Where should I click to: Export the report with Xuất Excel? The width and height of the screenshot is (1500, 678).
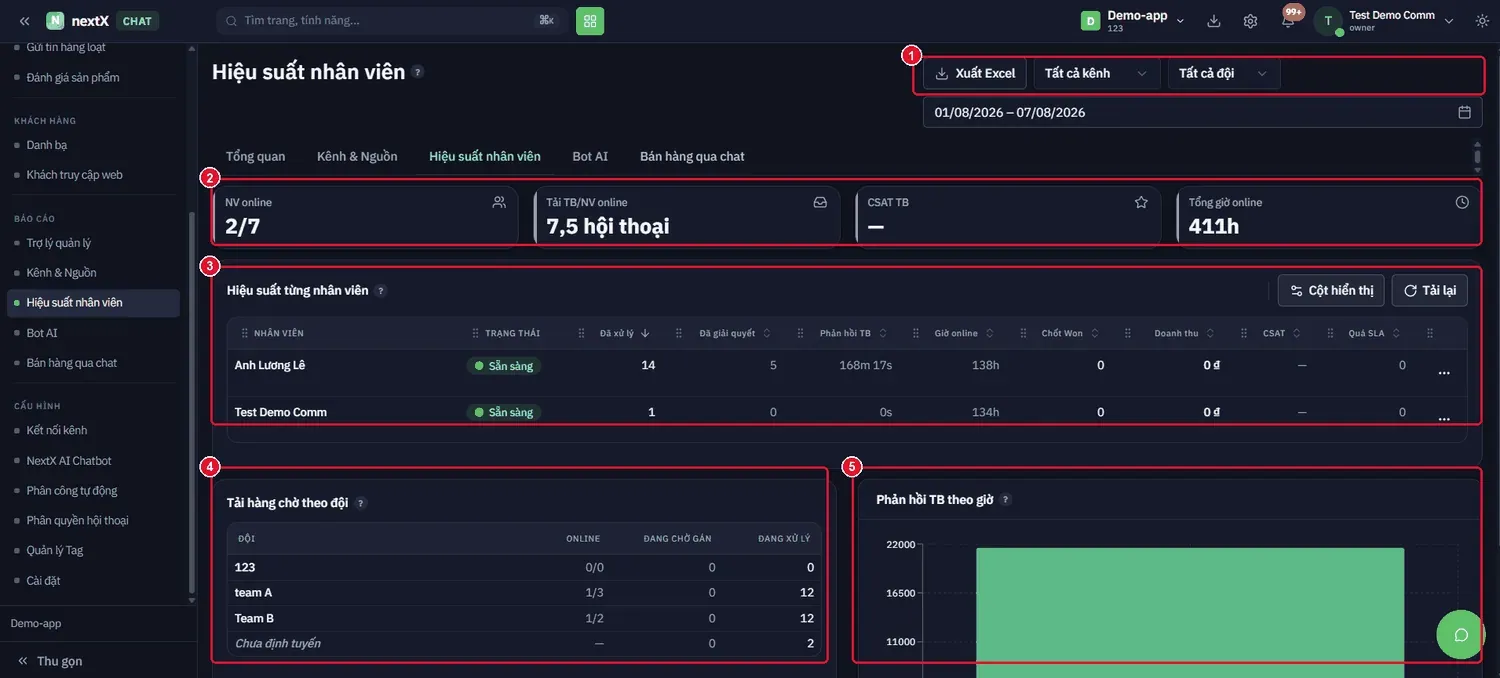(974, 73)
